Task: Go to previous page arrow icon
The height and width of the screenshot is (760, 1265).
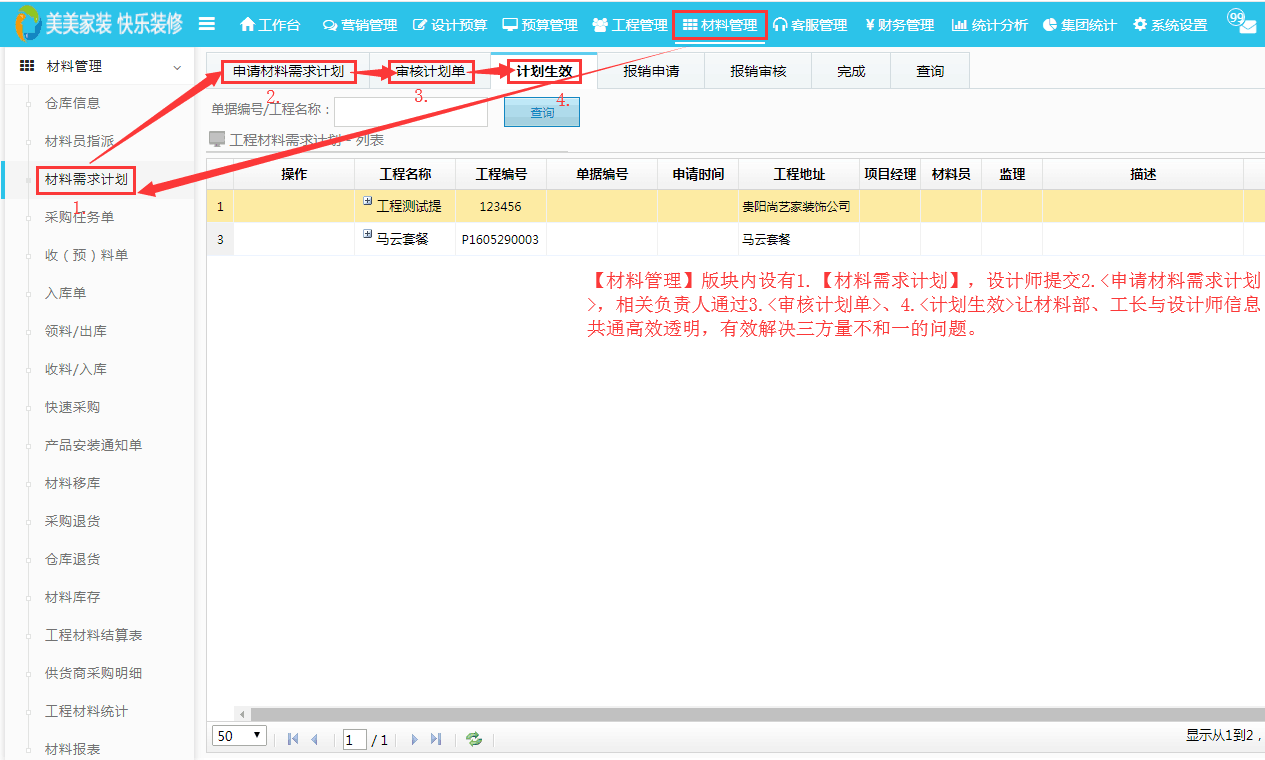Action: [315, 739]
